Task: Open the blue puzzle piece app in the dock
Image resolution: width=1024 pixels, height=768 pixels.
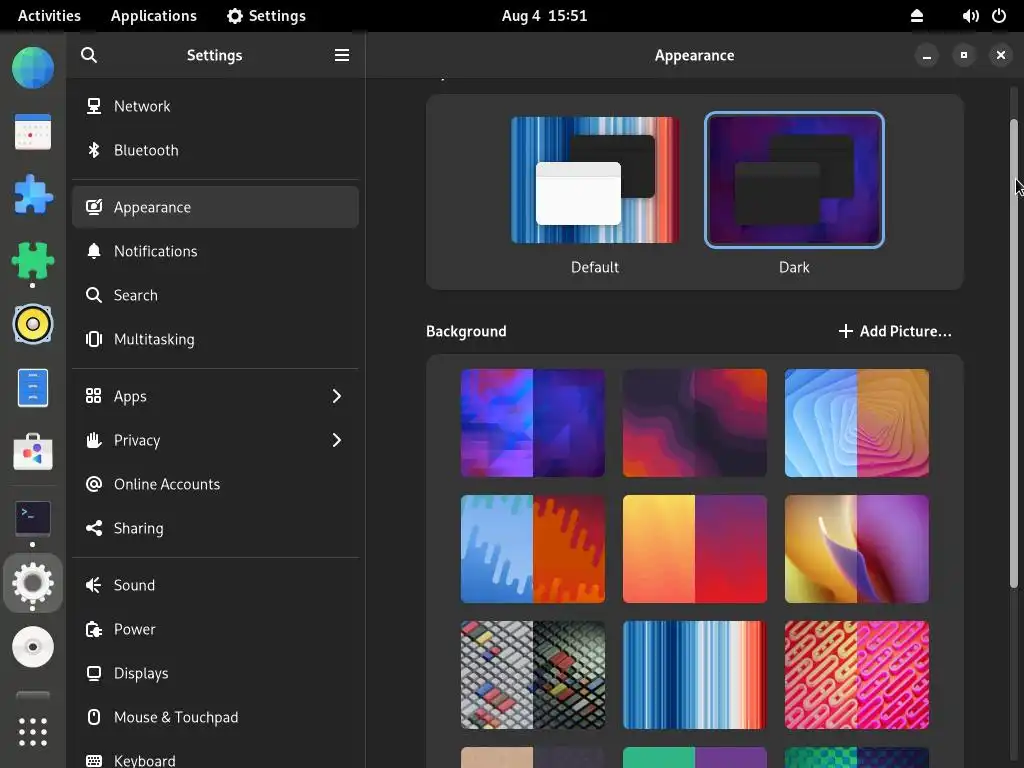Action: point(33,195)
